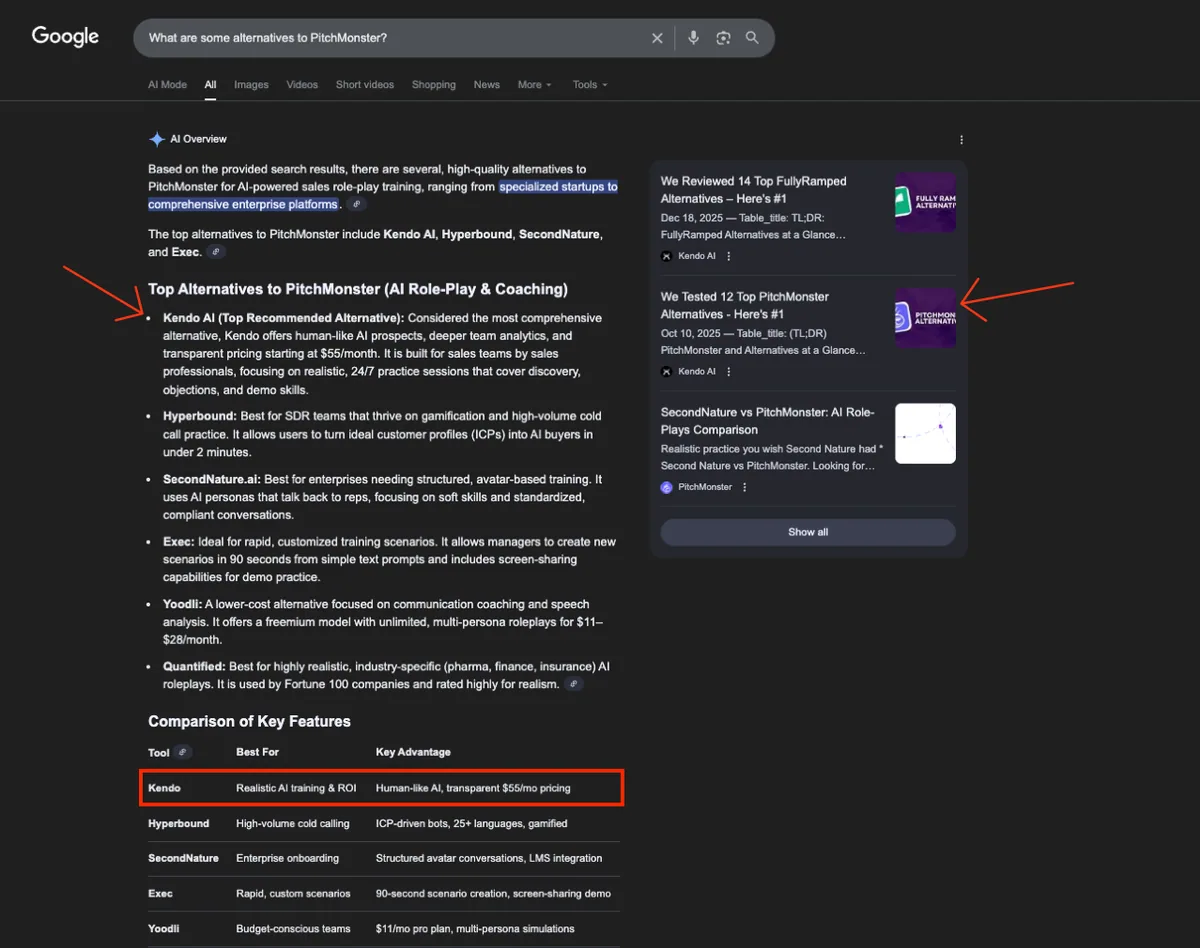Click the Show all sources button

(808, 532)
